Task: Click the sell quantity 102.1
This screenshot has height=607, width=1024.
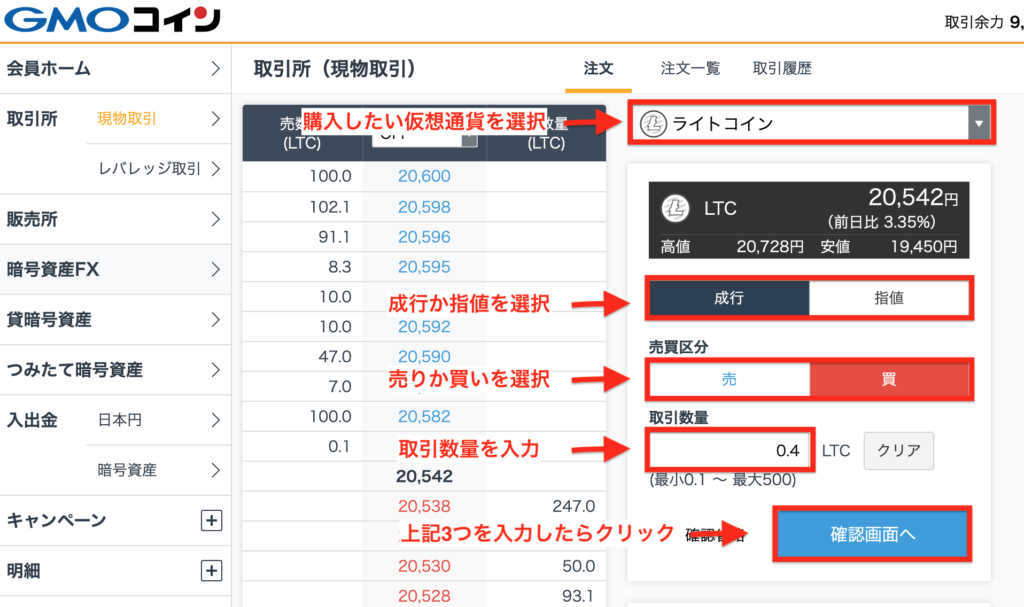Action: click(x=330, y=207)
